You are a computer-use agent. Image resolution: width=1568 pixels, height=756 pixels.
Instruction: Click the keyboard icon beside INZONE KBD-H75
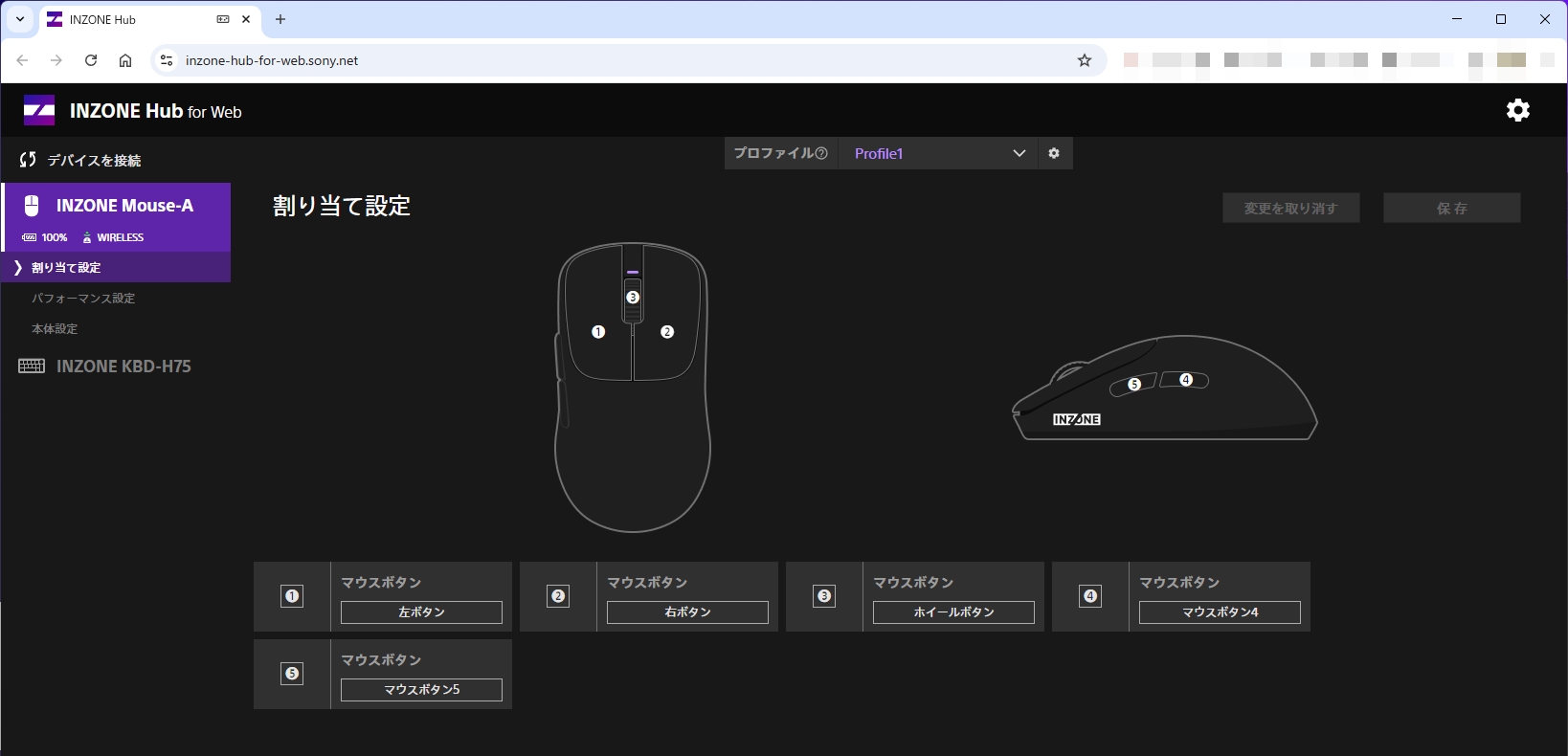(x=32, y=367)
